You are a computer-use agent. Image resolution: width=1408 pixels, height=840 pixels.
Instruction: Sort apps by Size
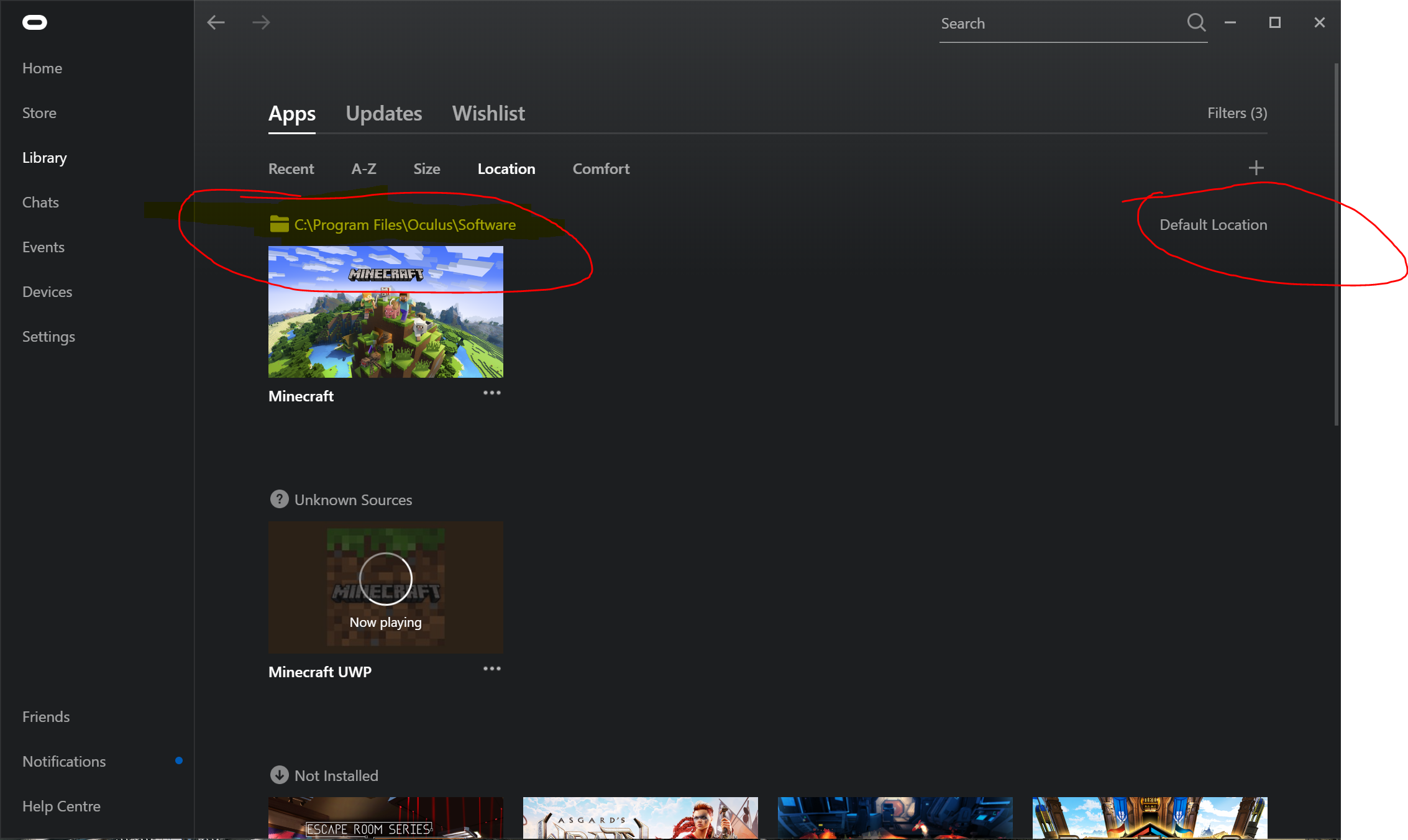pos(427,169)
